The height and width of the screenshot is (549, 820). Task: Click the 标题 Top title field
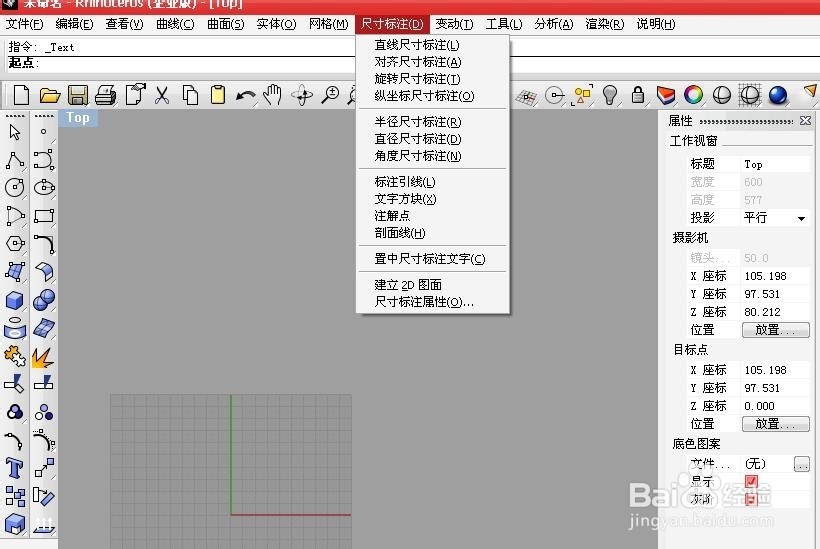point(775,164)
